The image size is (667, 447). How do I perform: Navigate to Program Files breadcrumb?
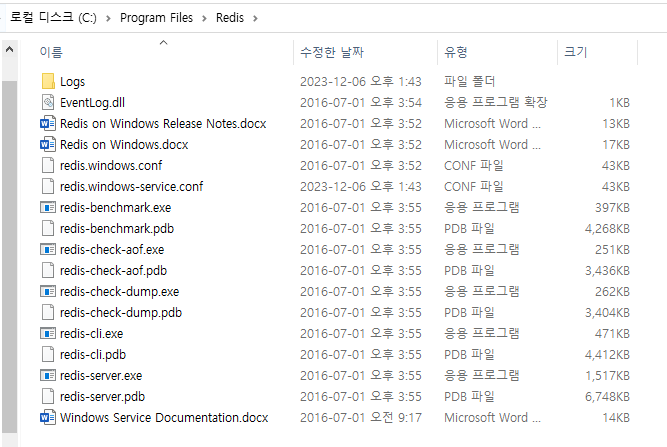tap(156, 17)
